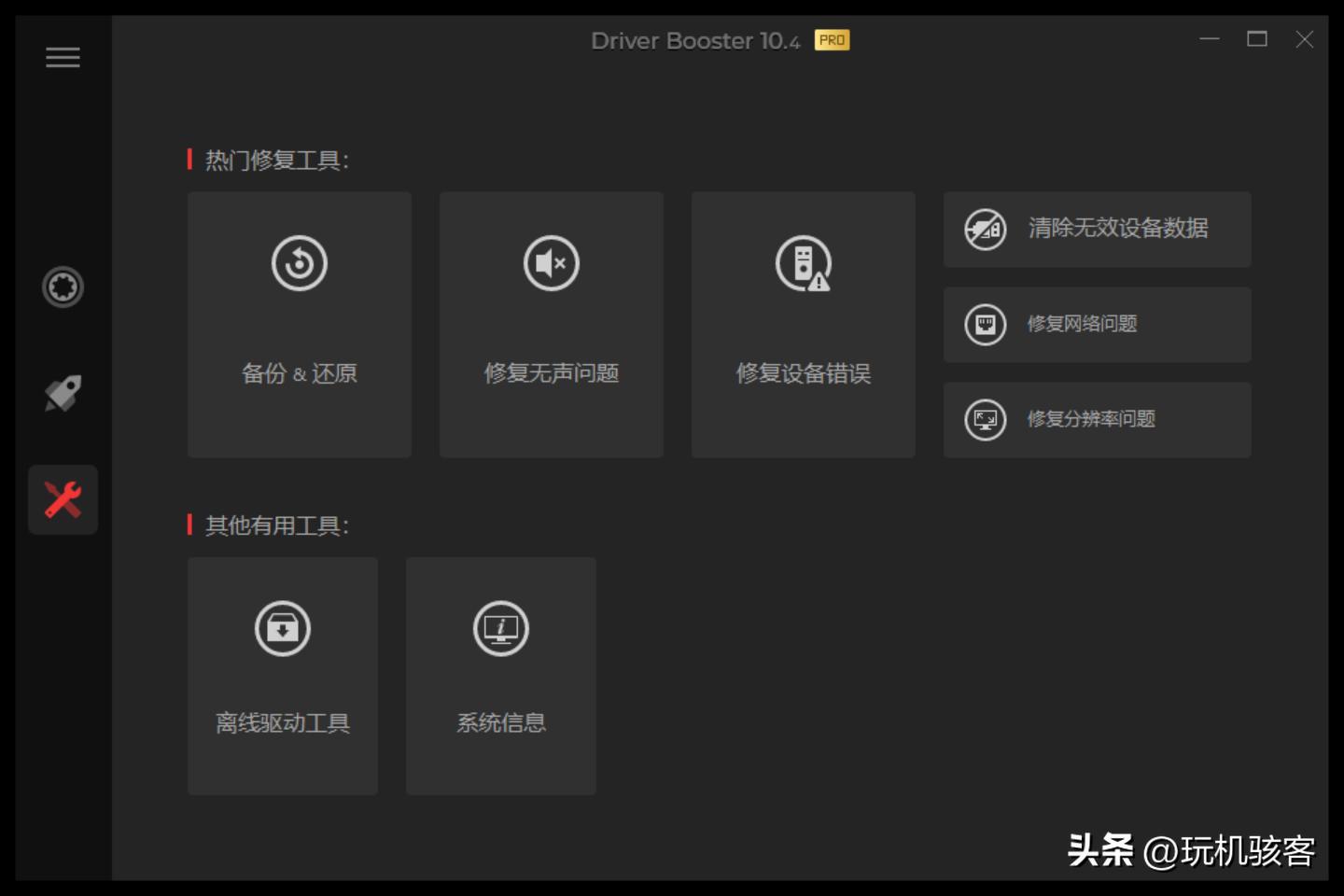The image size is (1344, 896).
Task: Open the Fix Resolution Problem icon
Action: 984,420
